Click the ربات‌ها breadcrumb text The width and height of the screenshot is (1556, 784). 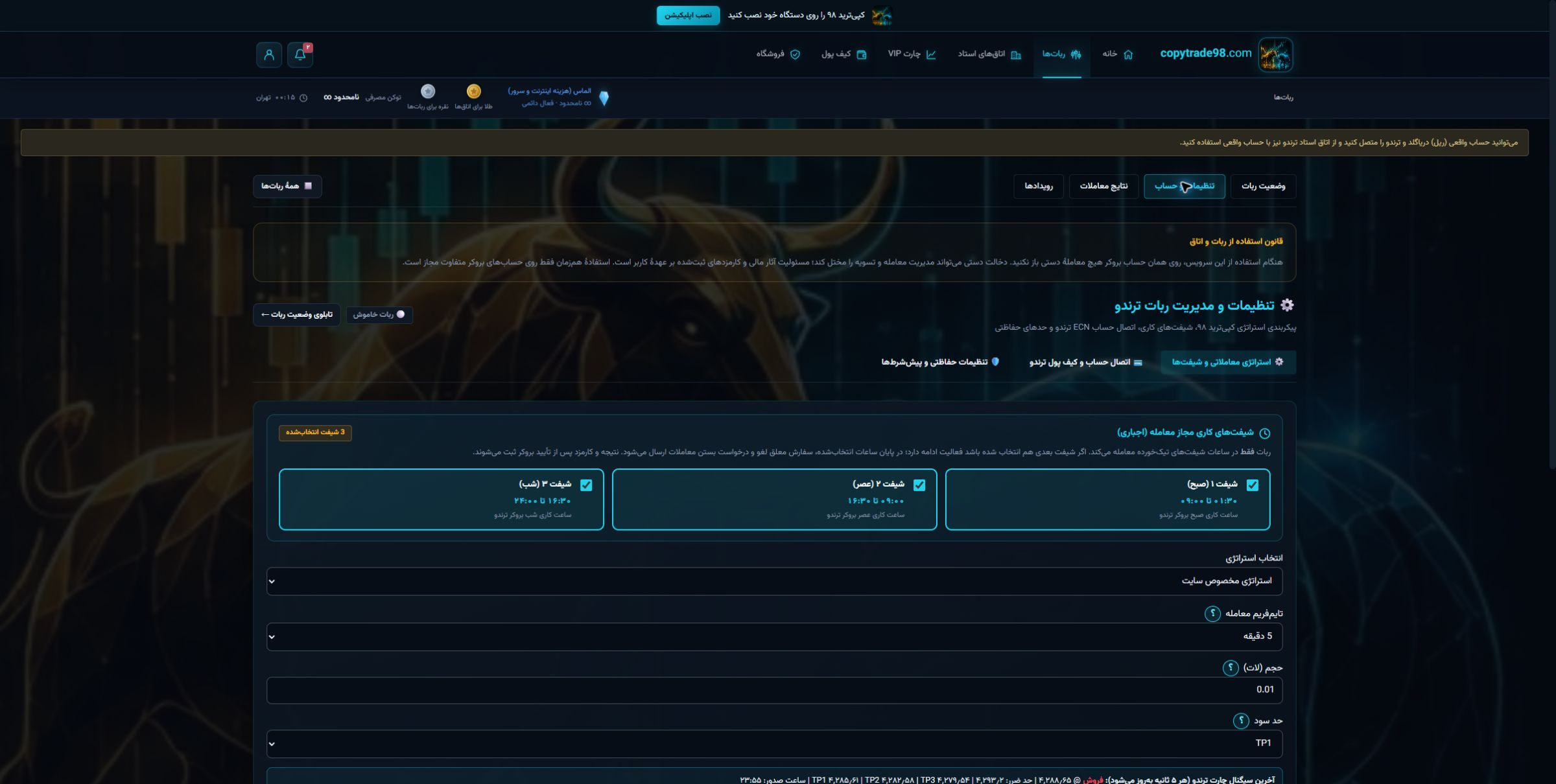click(1283, 98)
